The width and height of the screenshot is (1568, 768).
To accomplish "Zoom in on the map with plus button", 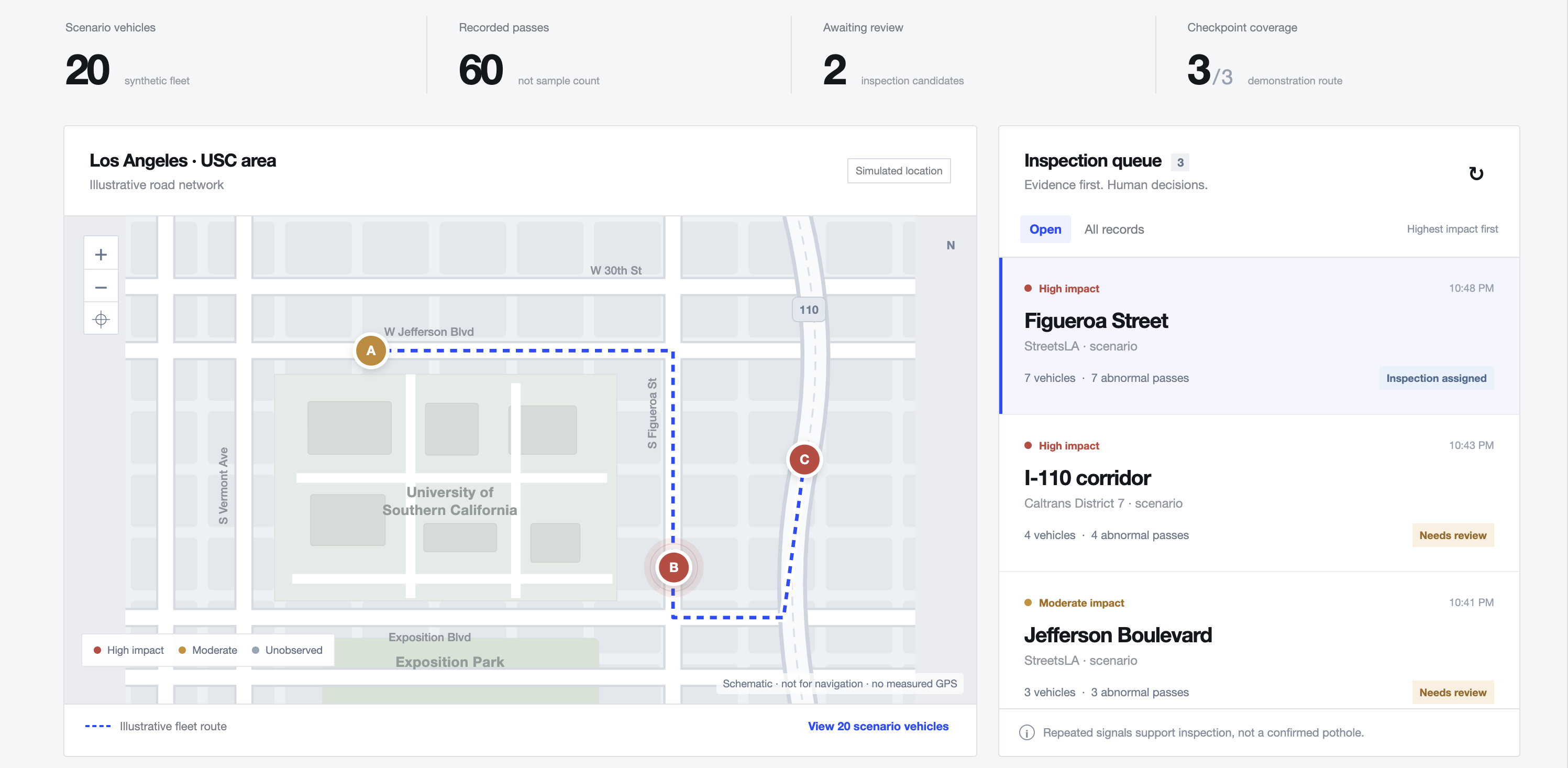I will point(101,255).
